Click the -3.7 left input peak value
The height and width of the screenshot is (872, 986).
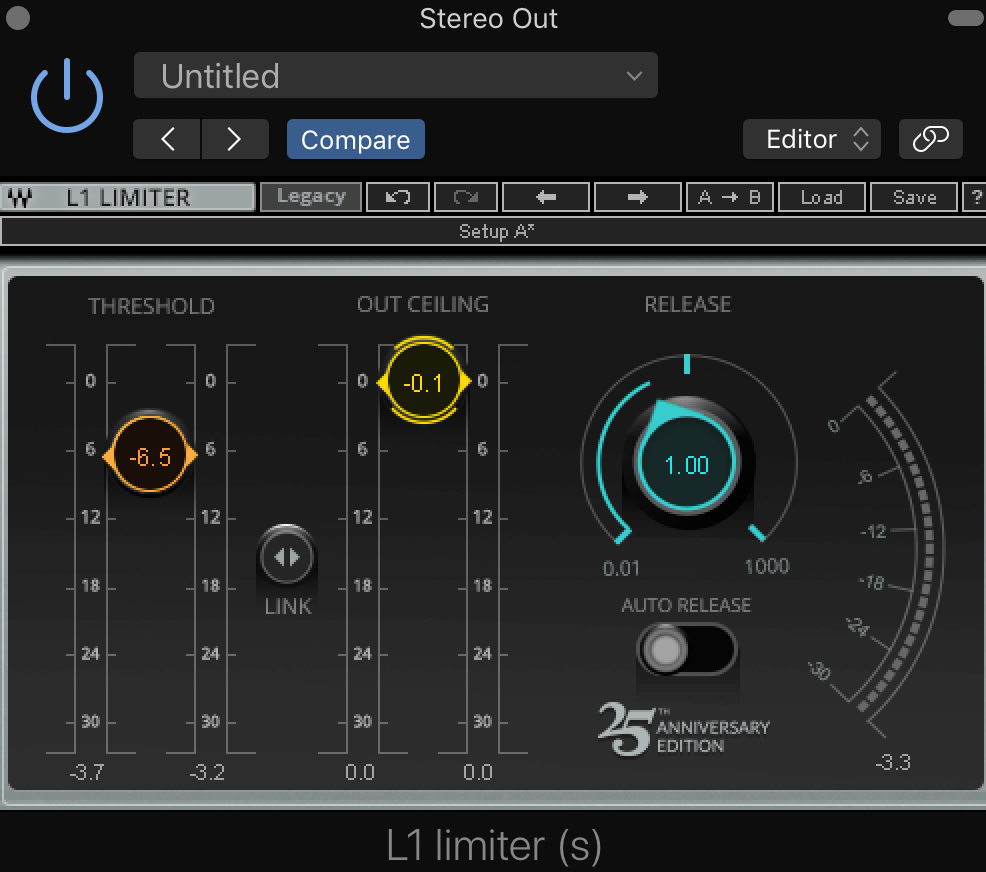(87, 771)
